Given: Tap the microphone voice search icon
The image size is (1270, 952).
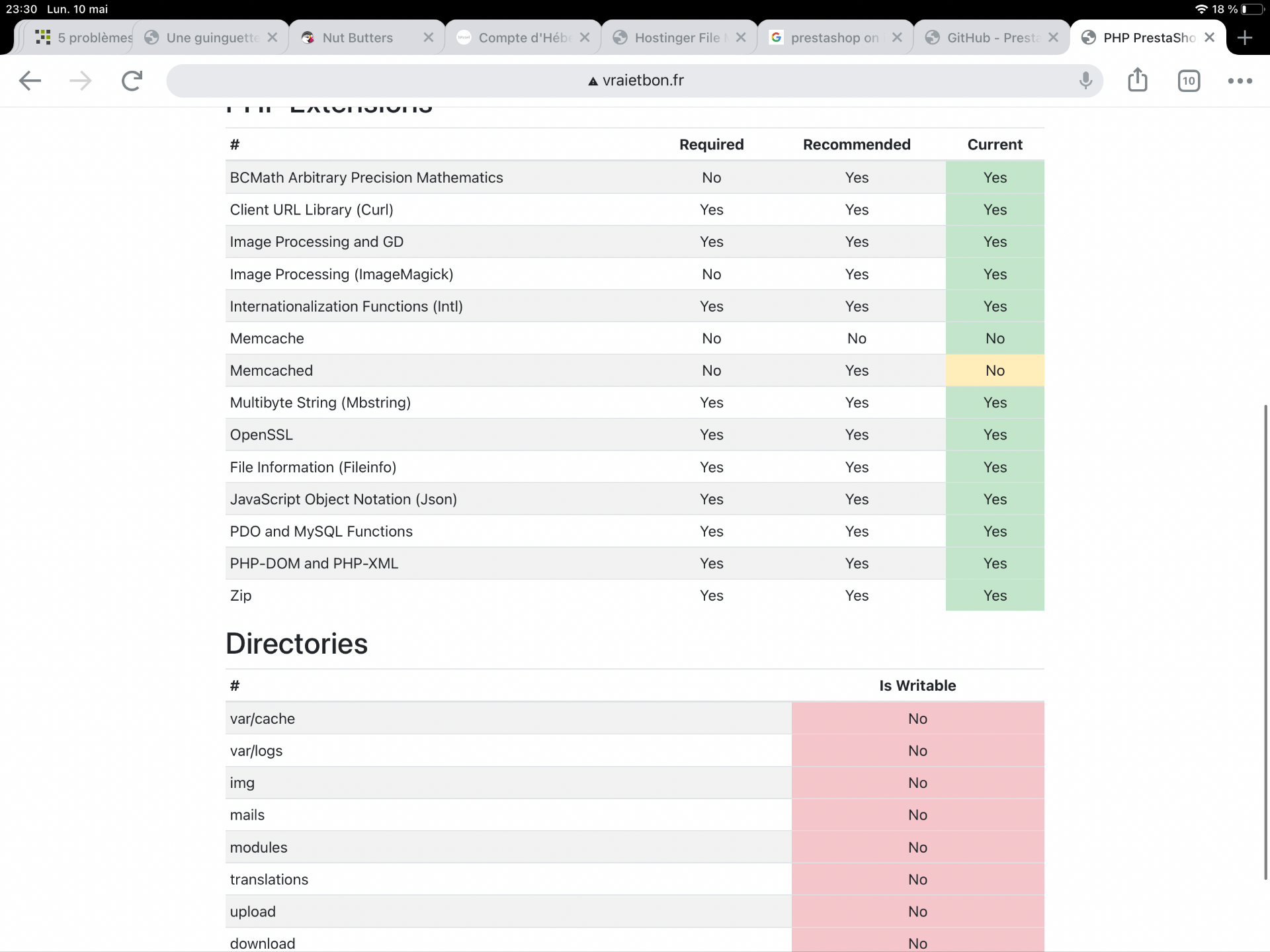Looking at the screenshot, I should point(1085,81).
